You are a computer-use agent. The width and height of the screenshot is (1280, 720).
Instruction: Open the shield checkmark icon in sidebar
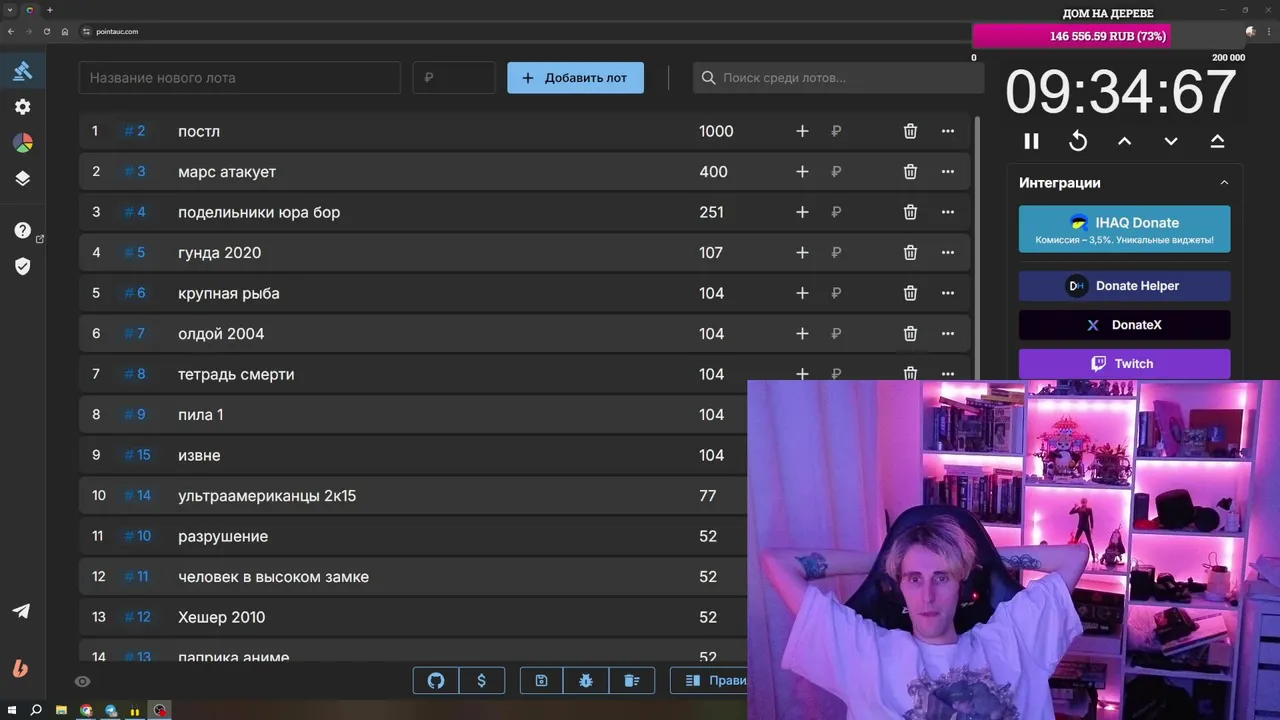click(x=22, y=266)
